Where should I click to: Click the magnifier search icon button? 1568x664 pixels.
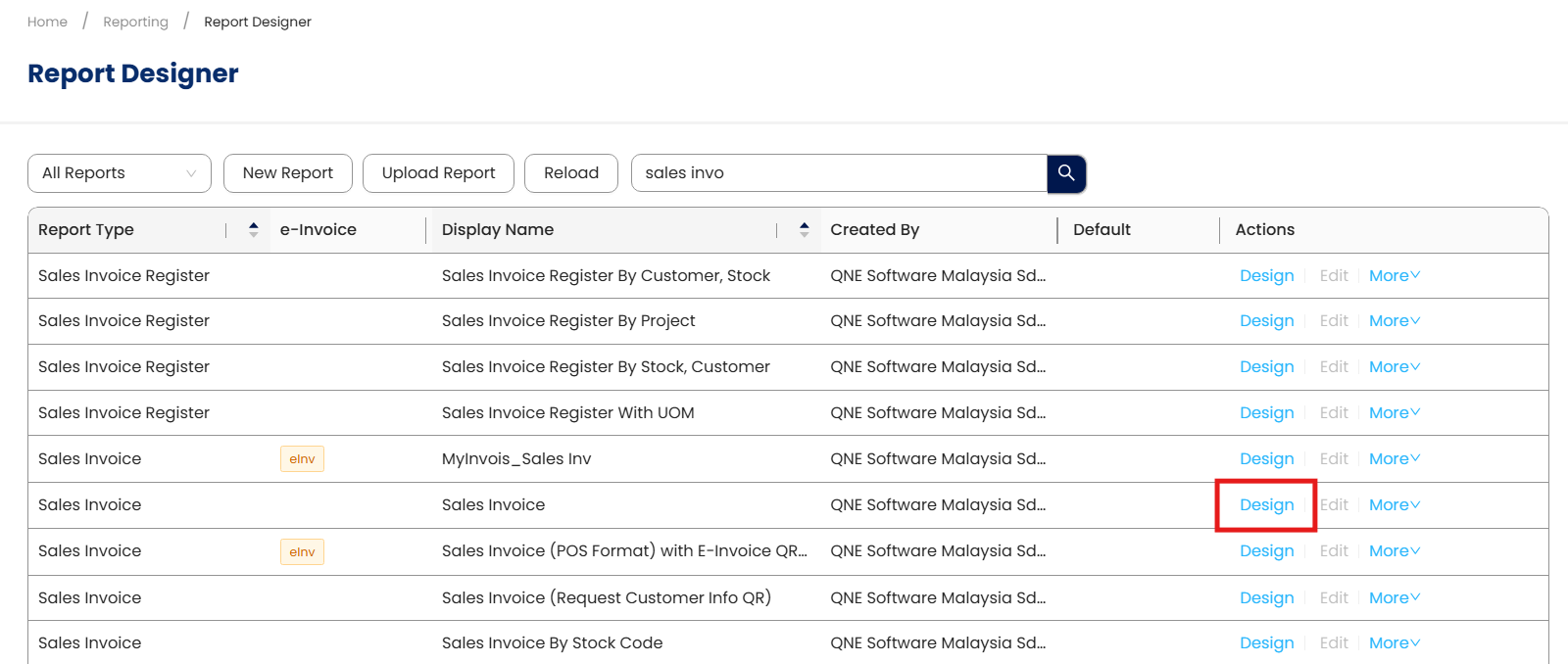tap(1066, 173)
